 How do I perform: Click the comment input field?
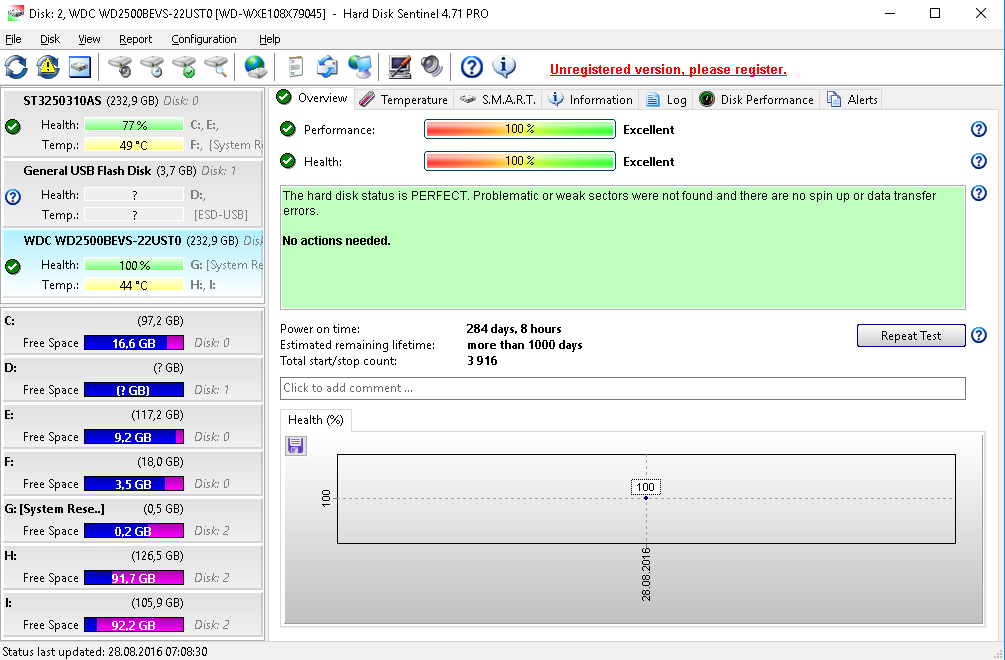(622, 388)
